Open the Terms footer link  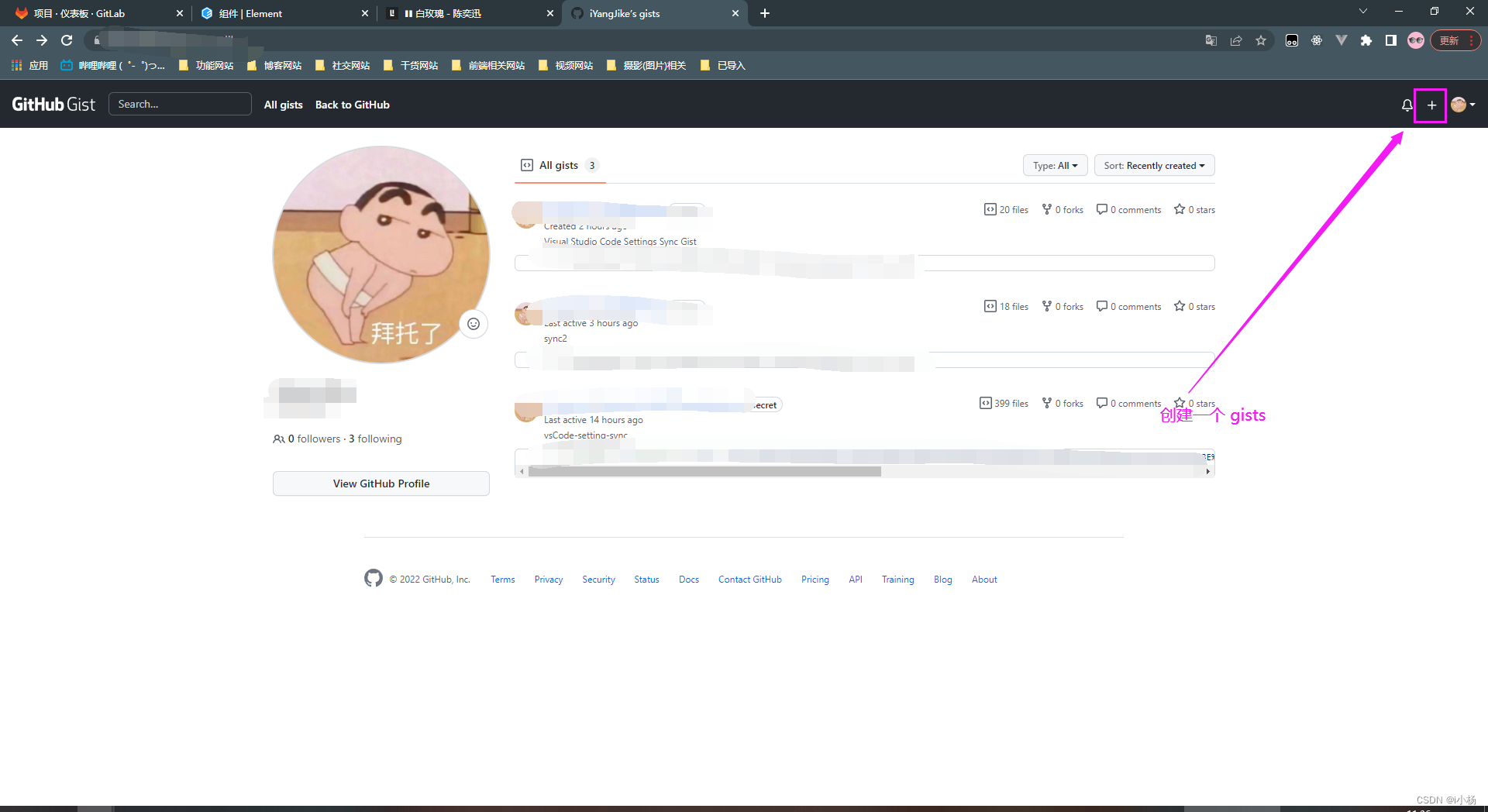pyautogui.click(x=502, y=580)
